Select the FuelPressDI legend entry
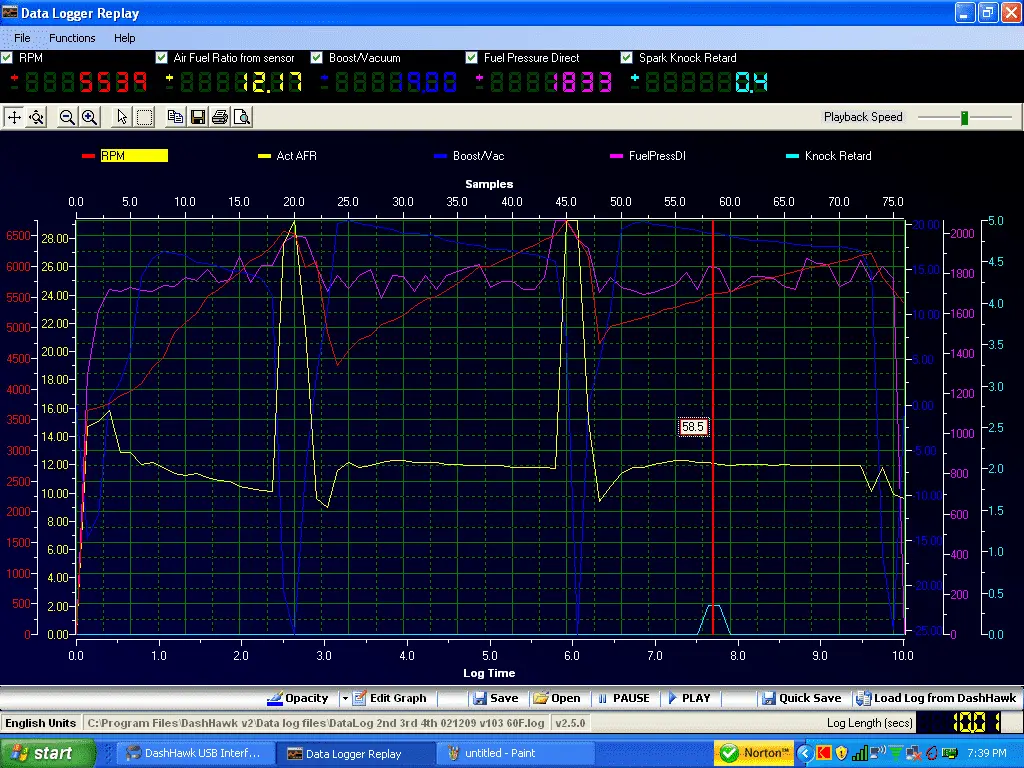Image resolution: width=1024 pixels, height=768 pixels. (x=648, y=155)
